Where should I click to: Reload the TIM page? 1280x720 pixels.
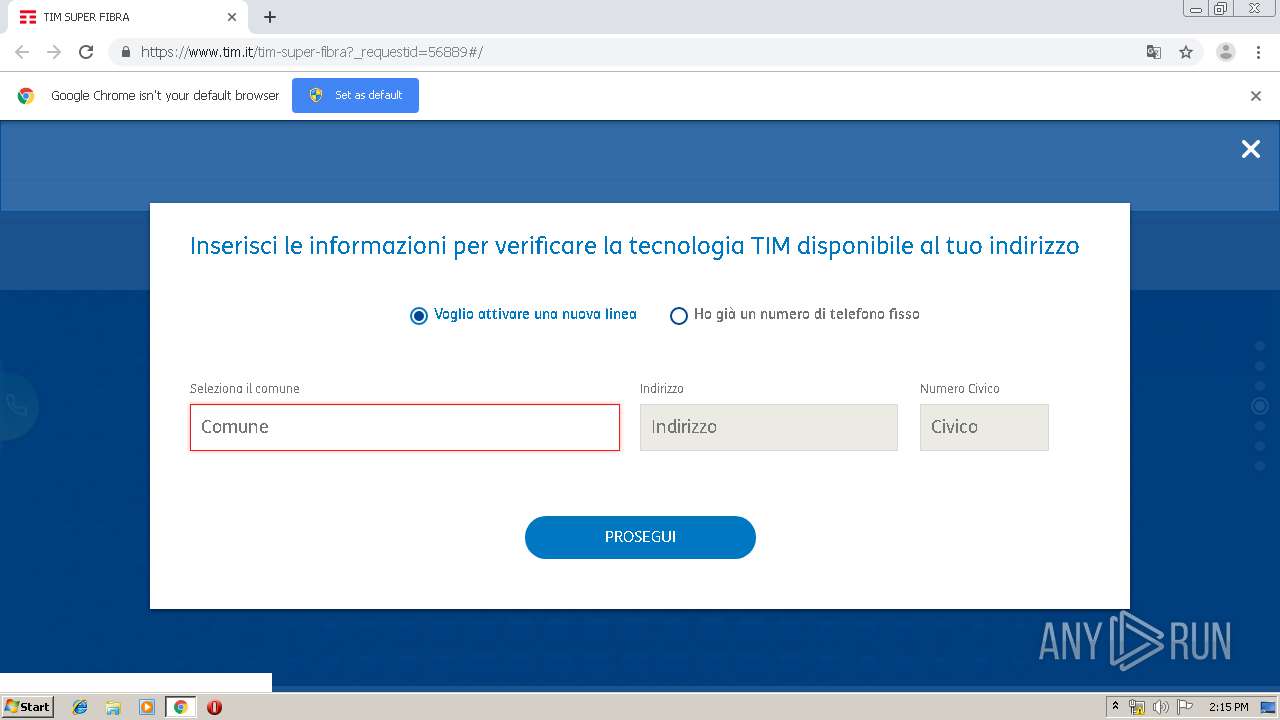click(x=86, y=52)
